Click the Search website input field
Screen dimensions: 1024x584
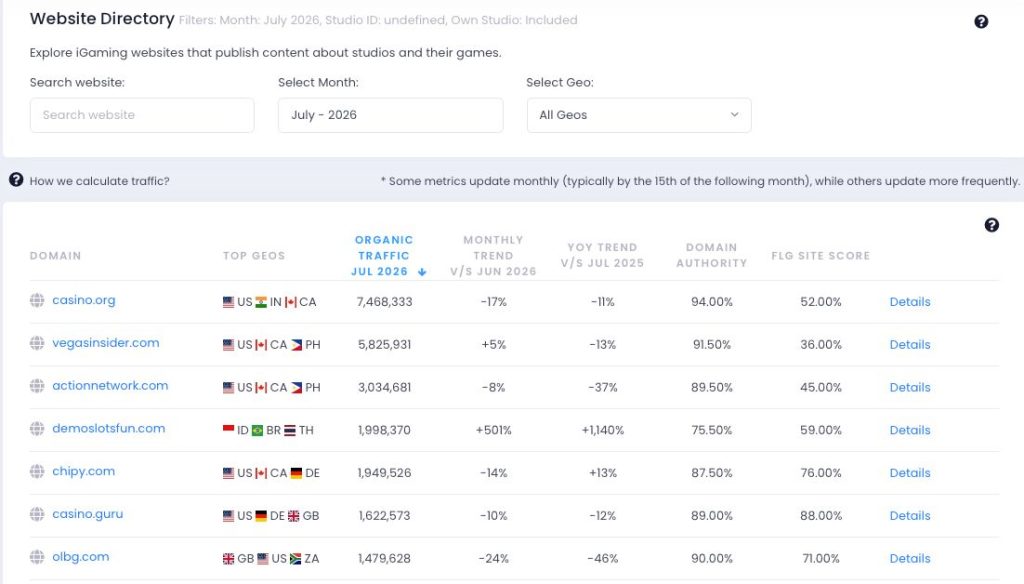142,115
